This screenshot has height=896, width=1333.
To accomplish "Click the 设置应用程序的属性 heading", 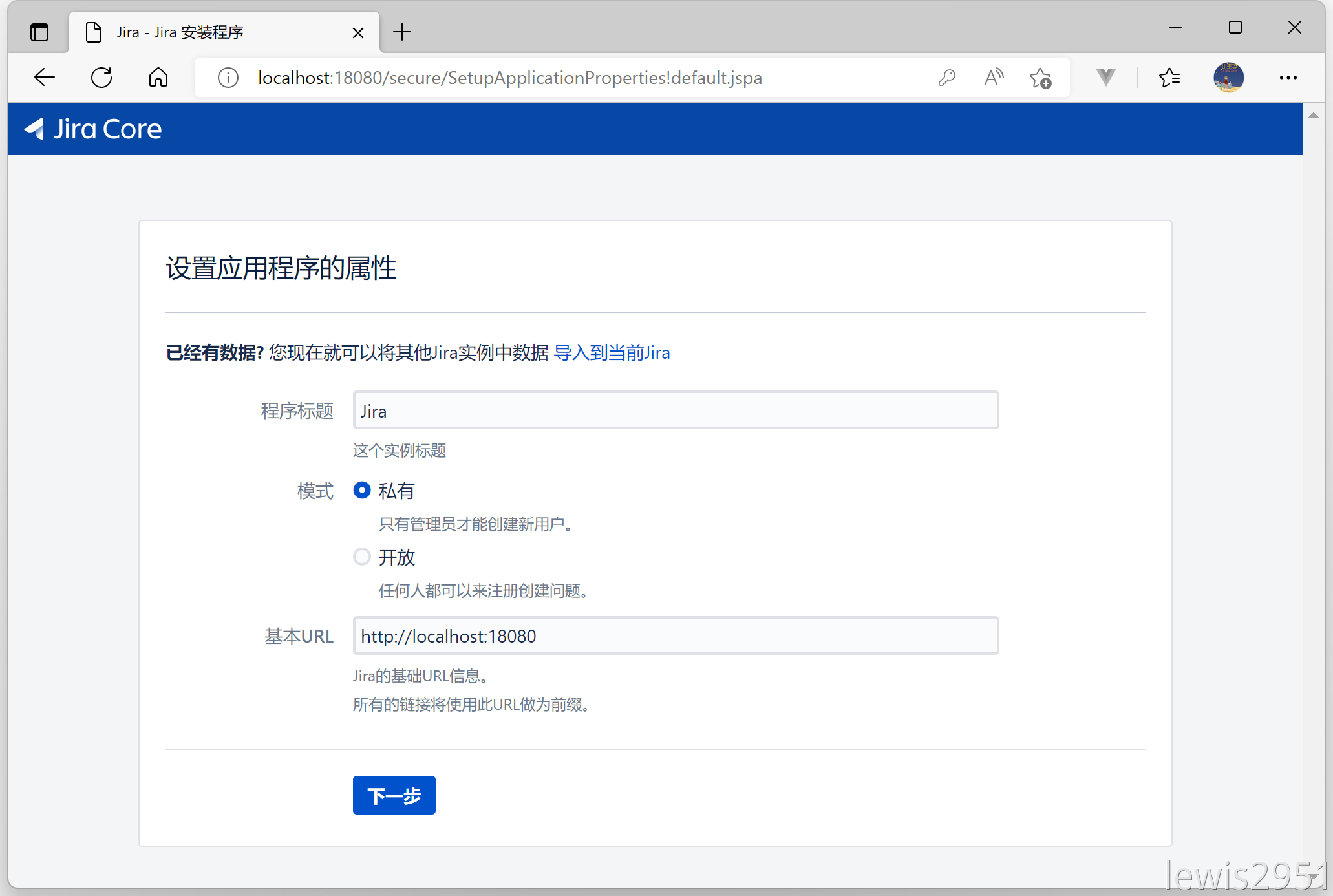I will (x=281, y=268).
